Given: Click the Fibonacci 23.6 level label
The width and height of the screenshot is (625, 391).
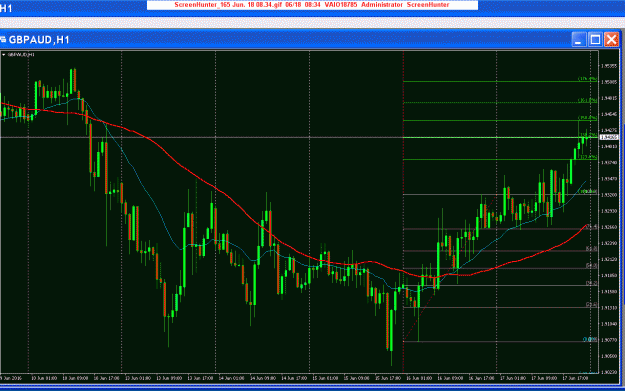Looking at the screenshot, I should pos(591,305).
